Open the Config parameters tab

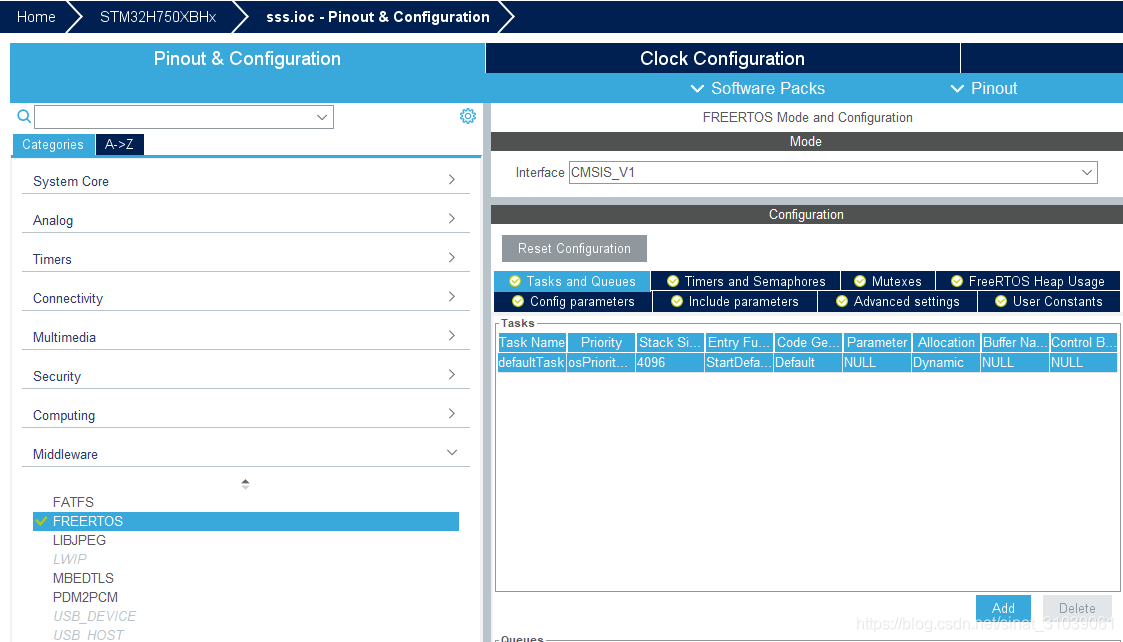573,302
